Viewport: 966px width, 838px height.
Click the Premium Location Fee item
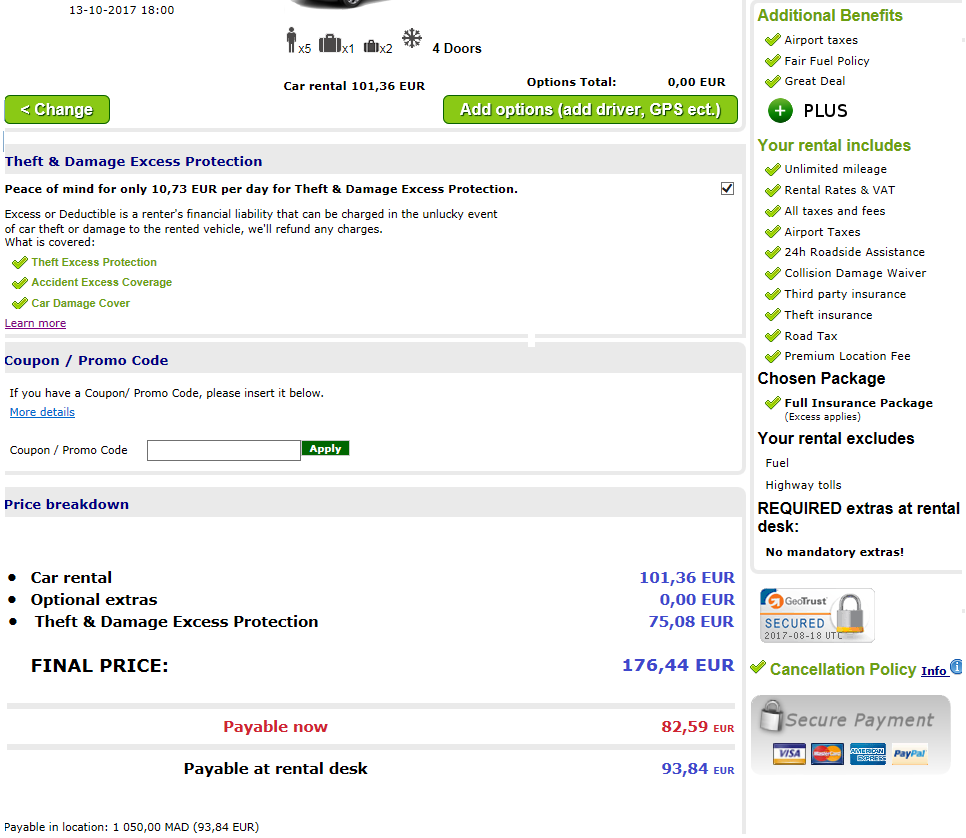847,356
